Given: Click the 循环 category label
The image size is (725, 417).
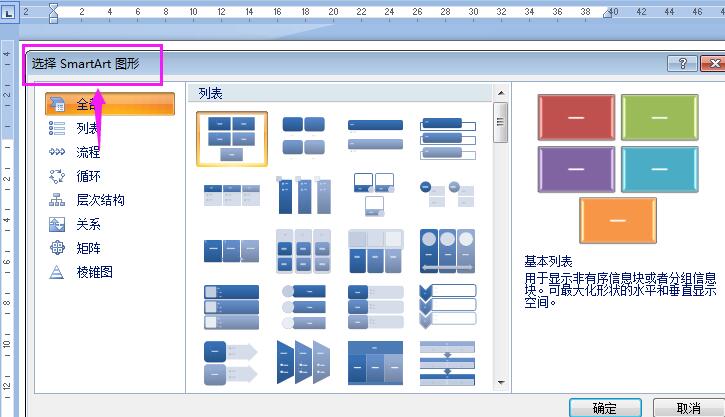Looking at the screenshot, I should pyautogui.click(x=88, y=176).
